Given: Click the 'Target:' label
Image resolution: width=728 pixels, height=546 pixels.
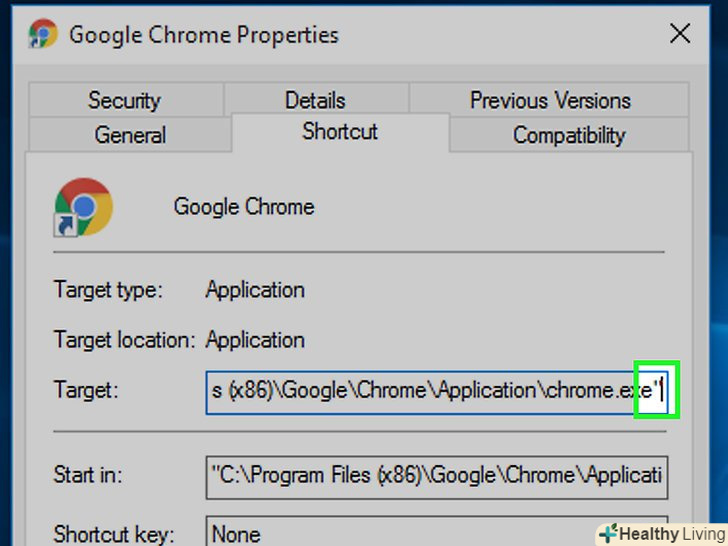Looking at the screenshot, I should pyautogui.click(x=86, y=390).
